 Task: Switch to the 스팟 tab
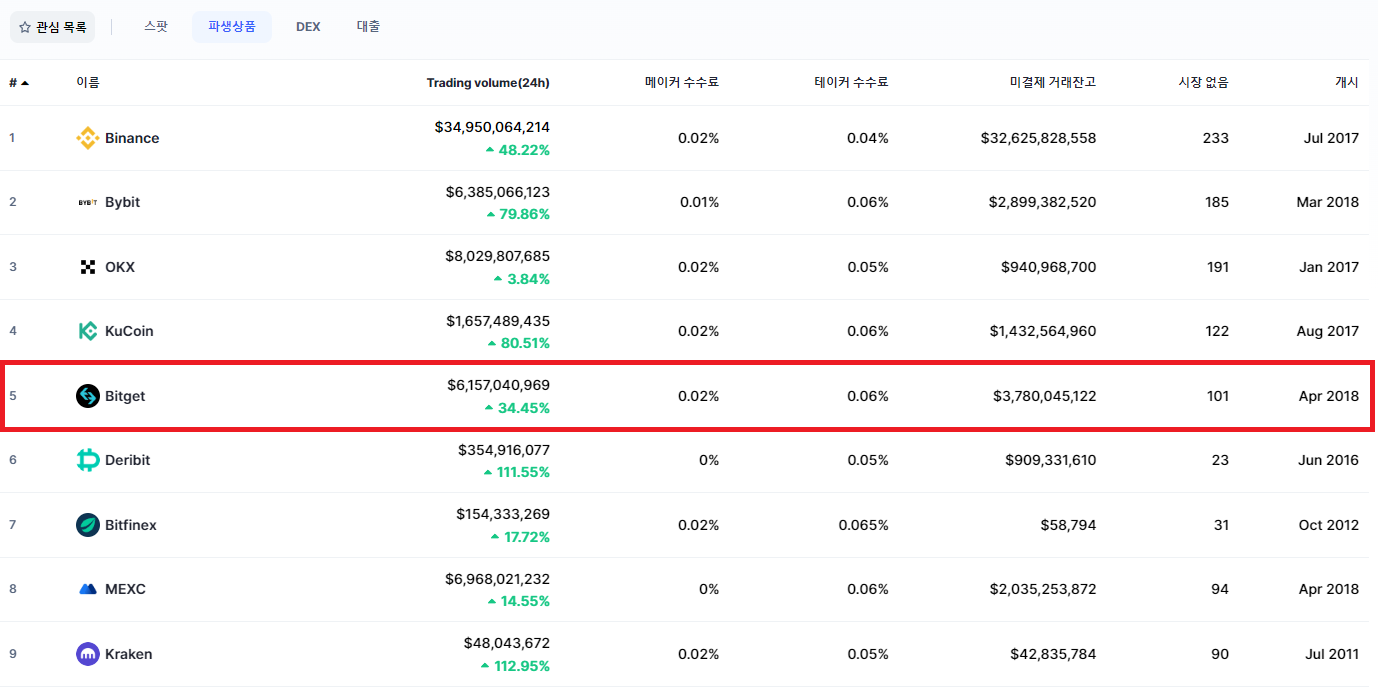pyautogui.click(x=156, y=26)
